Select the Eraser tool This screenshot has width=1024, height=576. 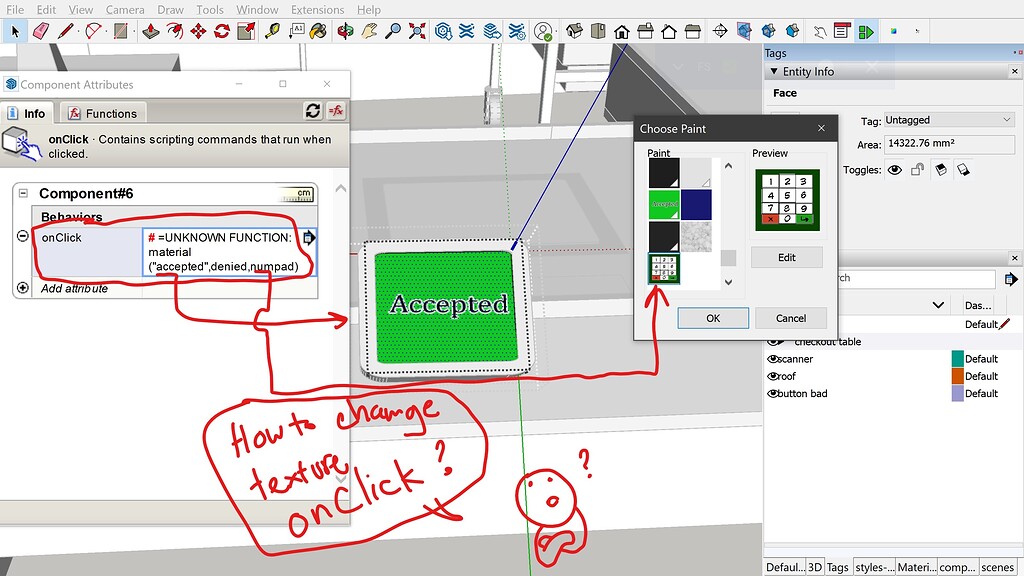coord(40,30)
